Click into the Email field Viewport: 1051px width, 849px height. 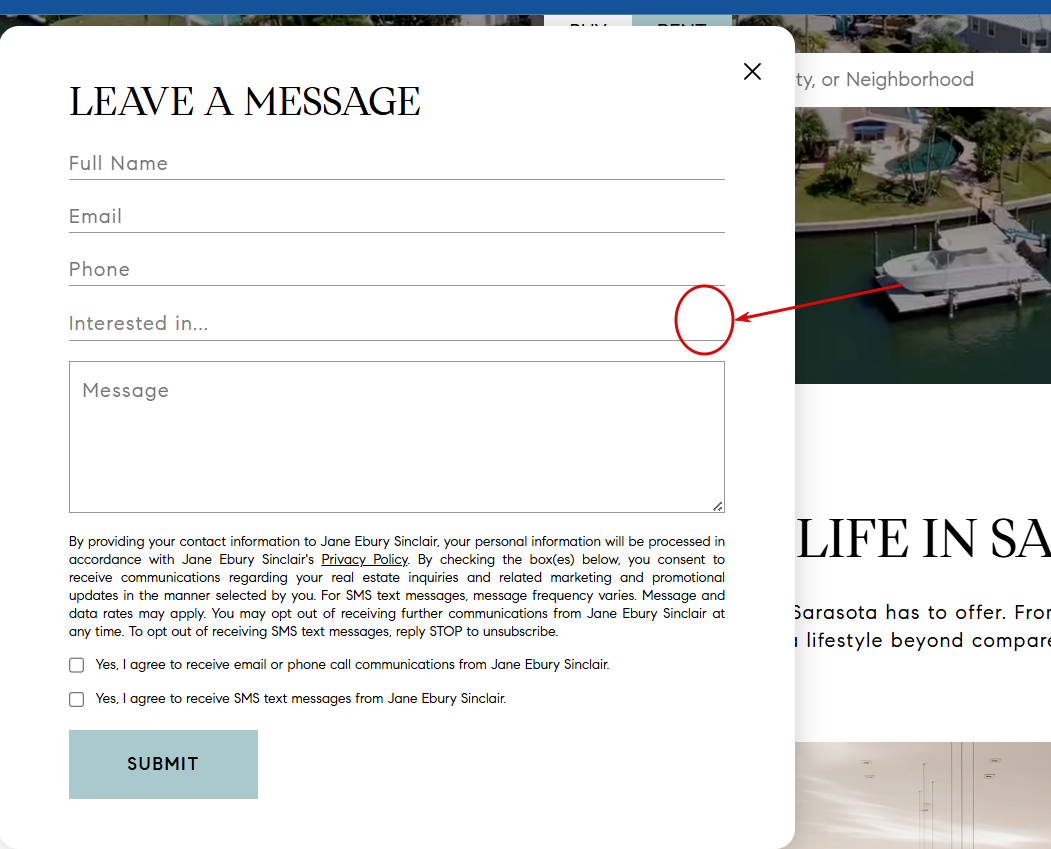397,216
